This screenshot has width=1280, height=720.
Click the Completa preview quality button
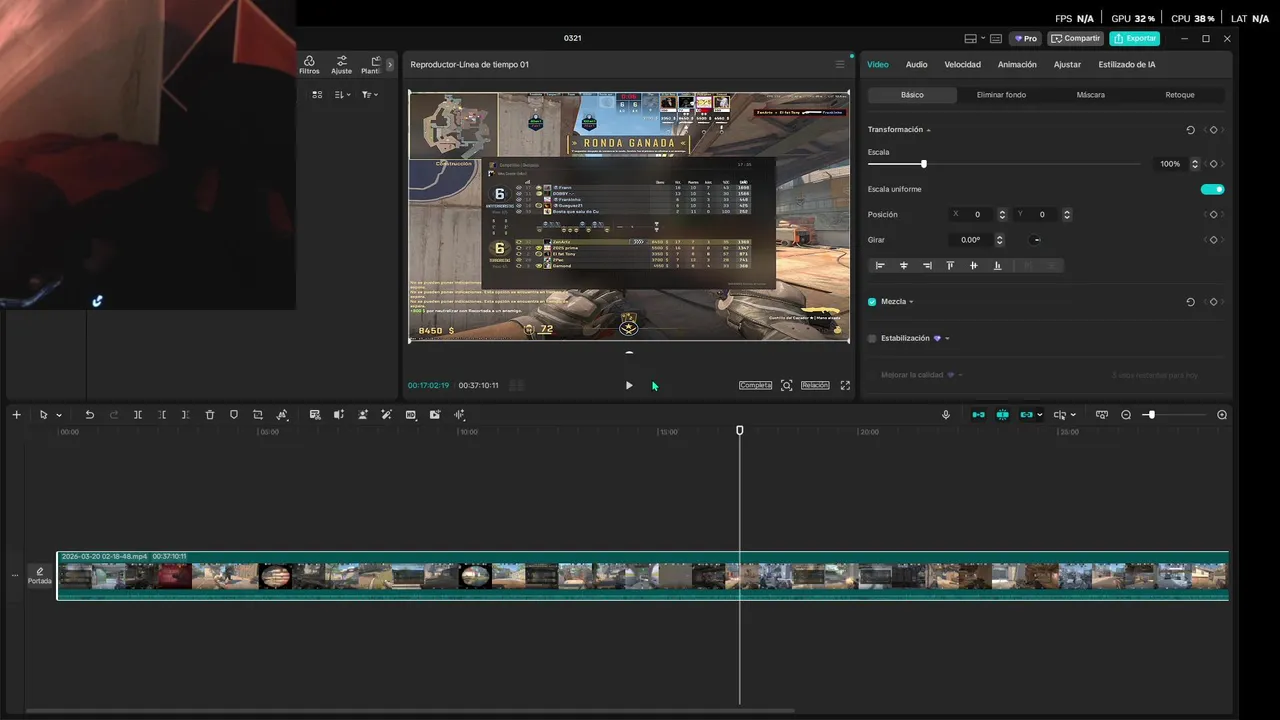[755, 385]
